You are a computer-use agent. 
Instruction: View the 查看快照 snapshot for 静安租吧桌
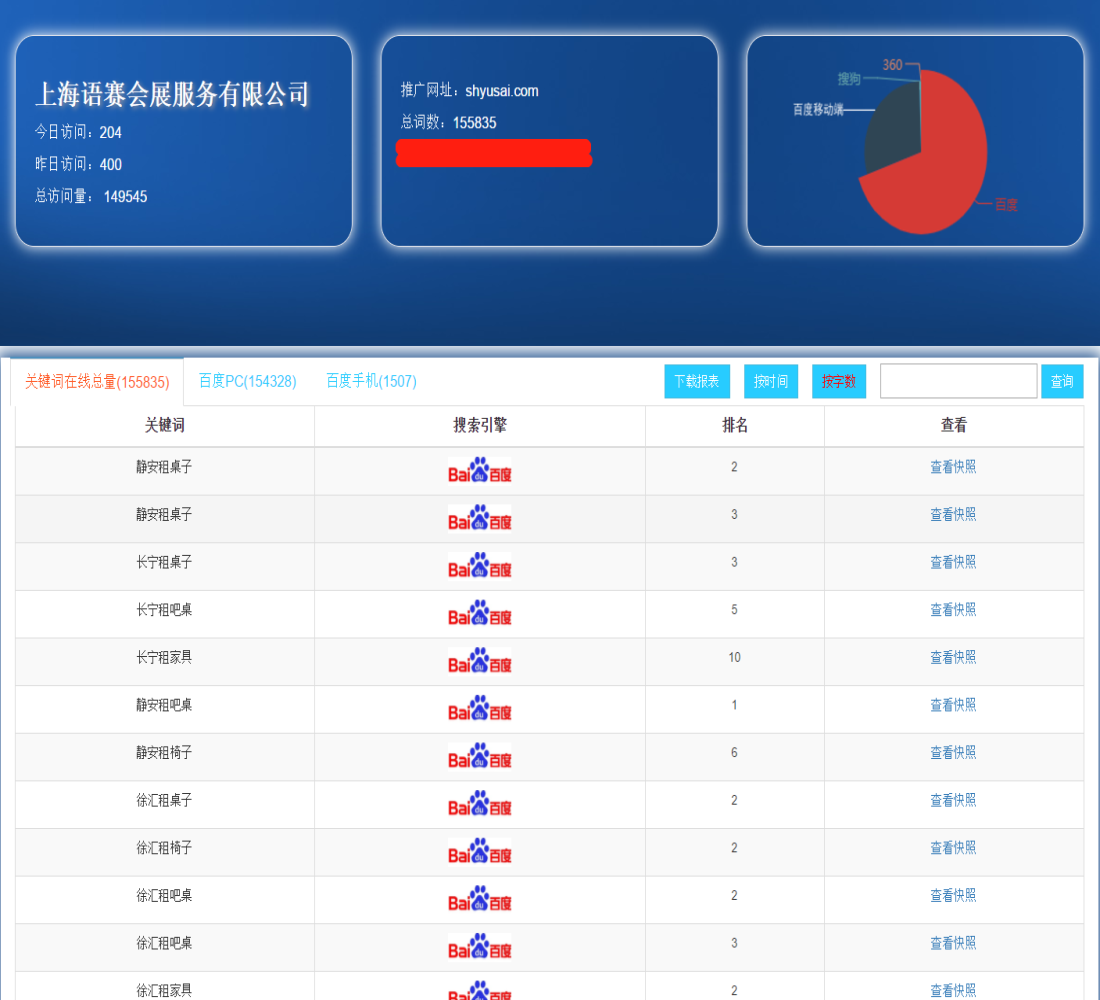(x=952, y=705)
